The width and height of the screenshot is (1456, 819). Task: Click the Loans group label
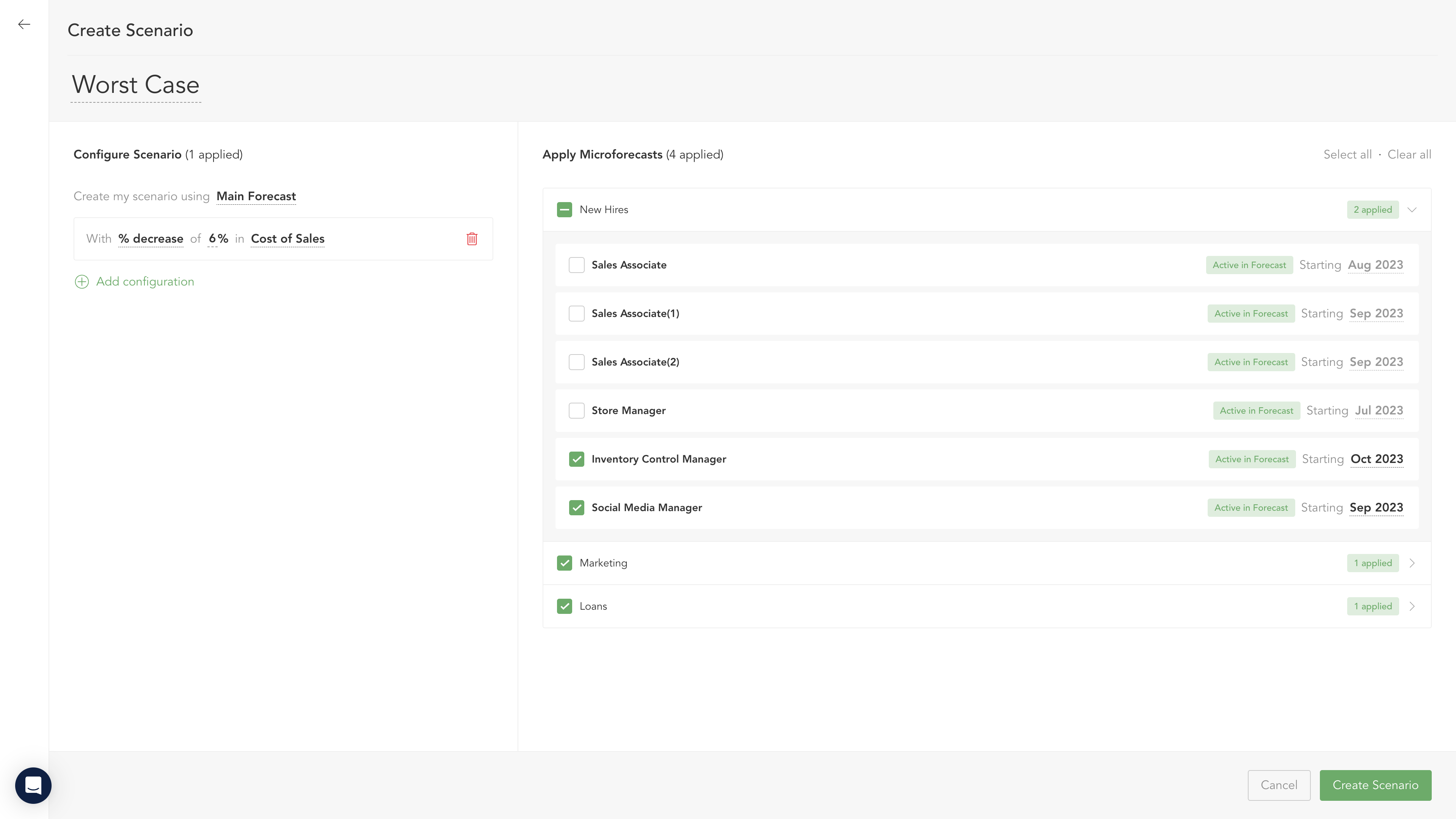click(593, 607)
